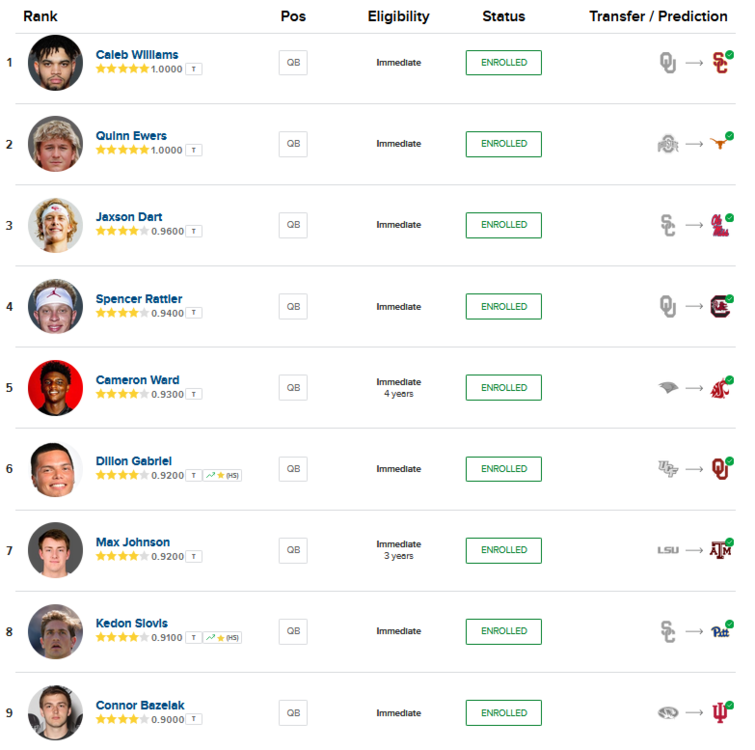Screen dimensions: 755x750
Task: Click the LSU logo in Max Johnson's row
Action: pos(667,550)
